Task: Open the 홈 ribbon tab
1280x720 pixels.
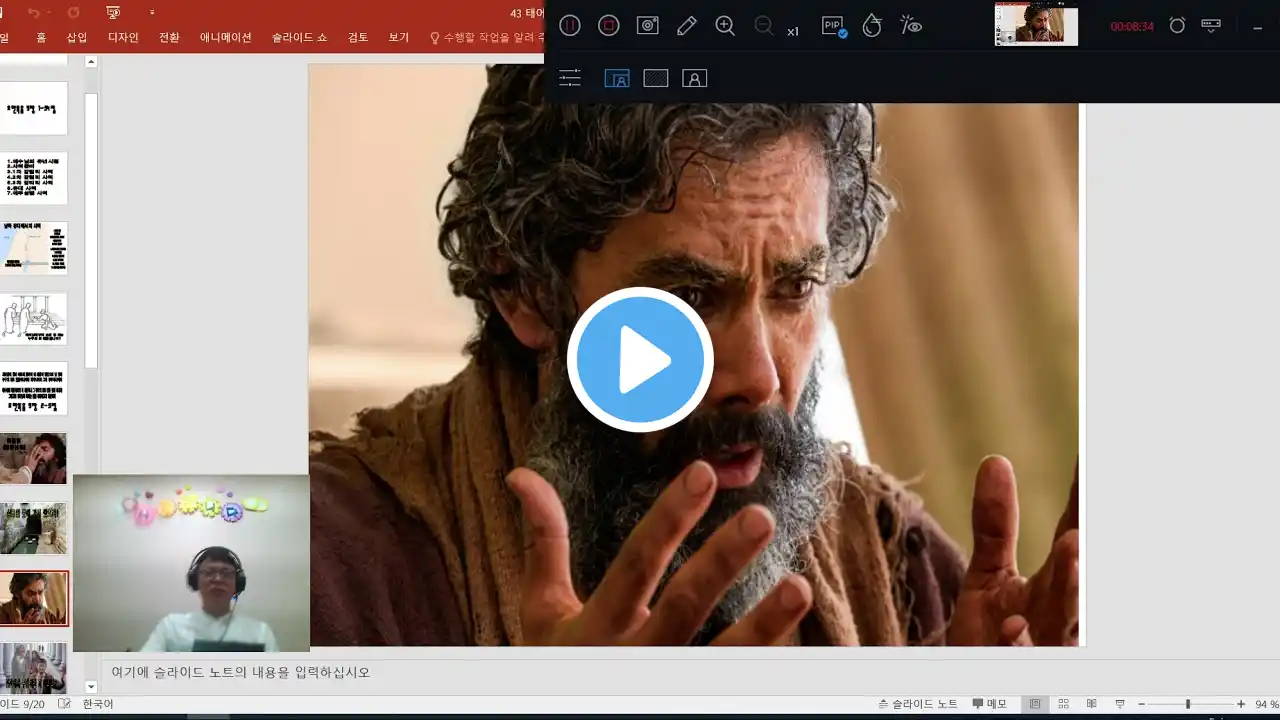Action: click(41, 38)
